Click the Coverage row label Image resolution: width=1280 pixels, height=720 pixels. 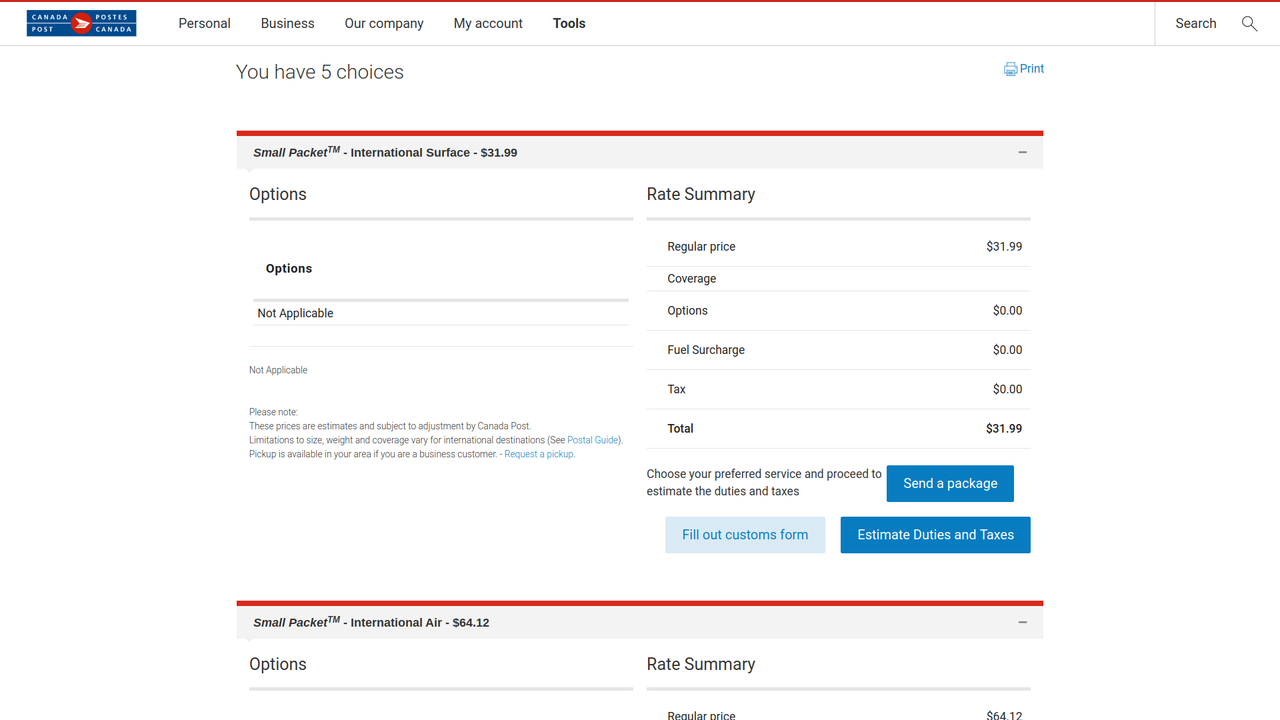pyautogui.click(x=692, y=279)
